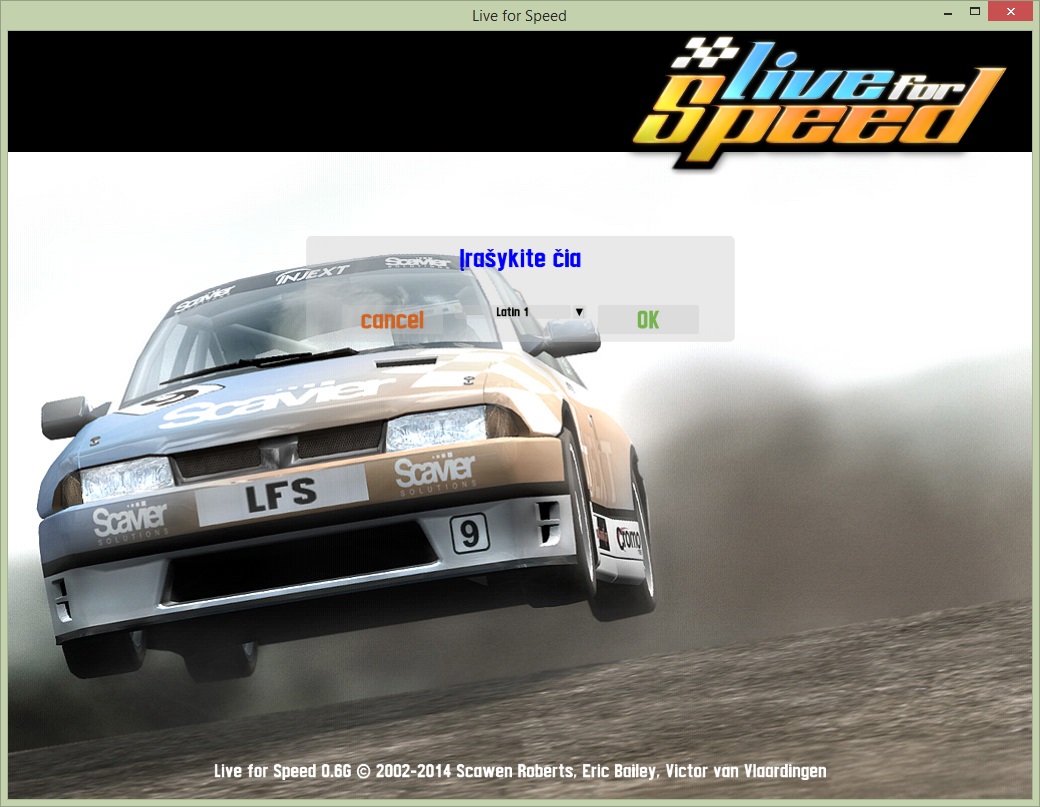Click the orange cancel button
The height and width of the screenshot is (807, 1040).
(392, 320)
